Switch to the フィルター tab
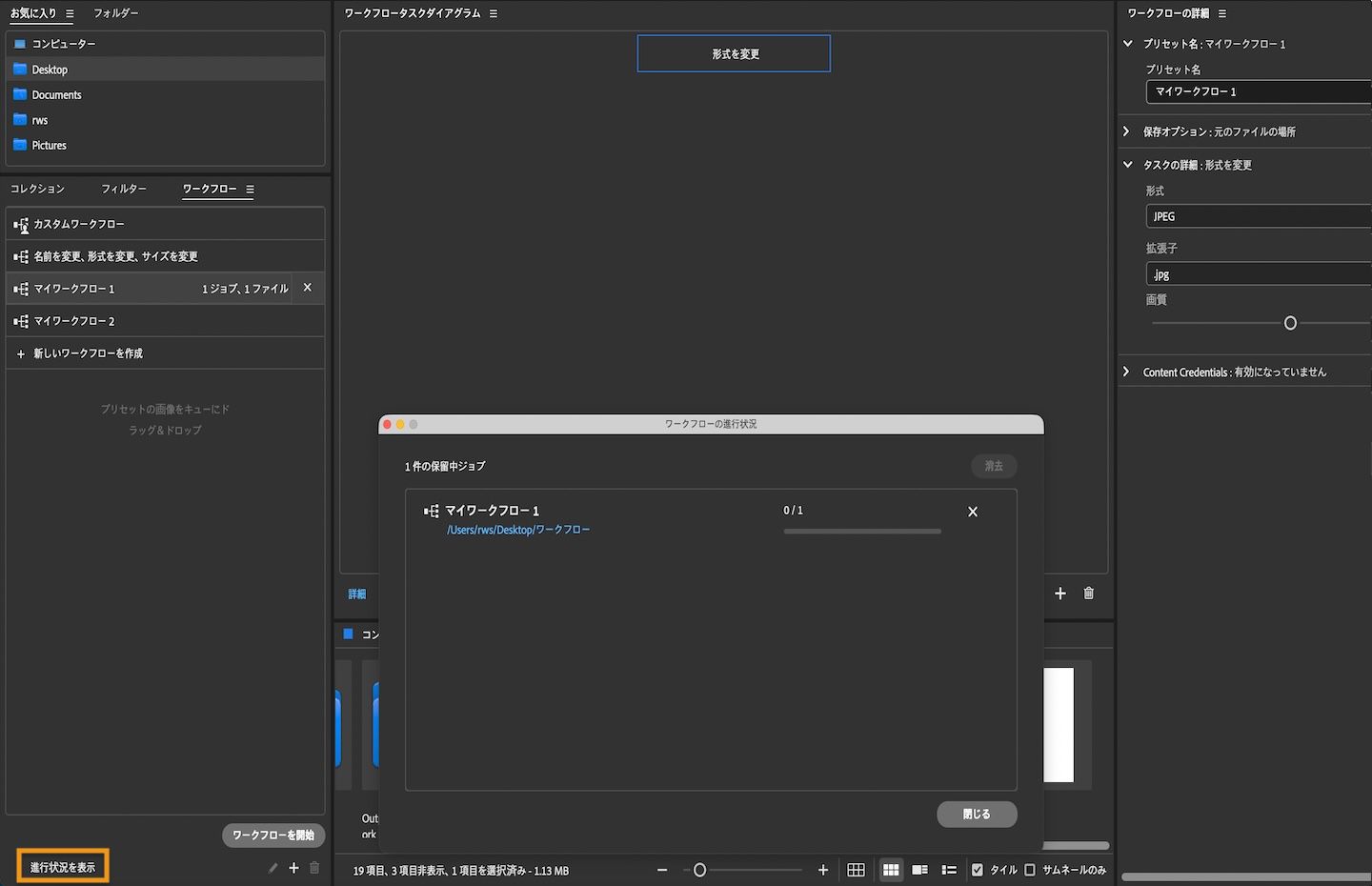1372x886 pixels. (x=124, y=189)
